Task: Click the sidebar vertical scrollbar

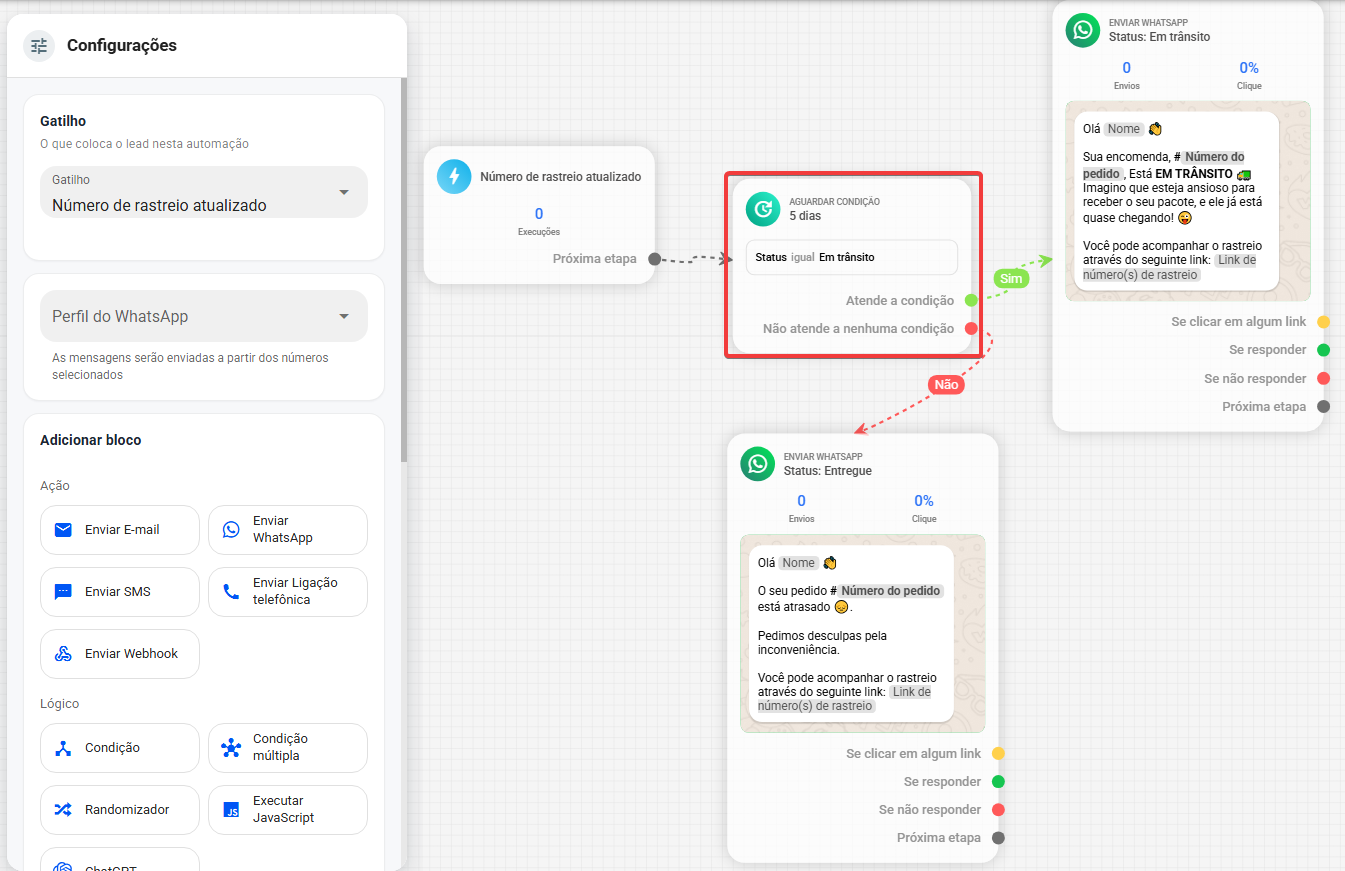Action: pos(403,270)
